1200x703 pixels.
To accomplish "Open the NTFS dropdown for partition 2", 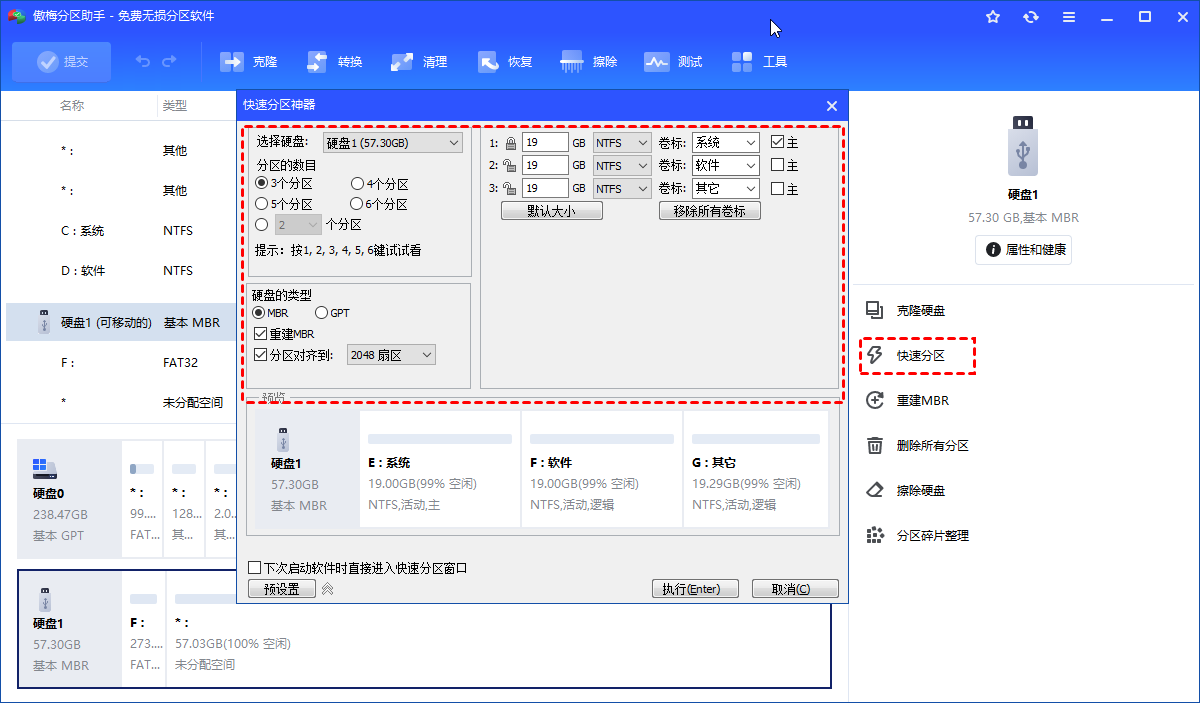I will click(622, 165).
